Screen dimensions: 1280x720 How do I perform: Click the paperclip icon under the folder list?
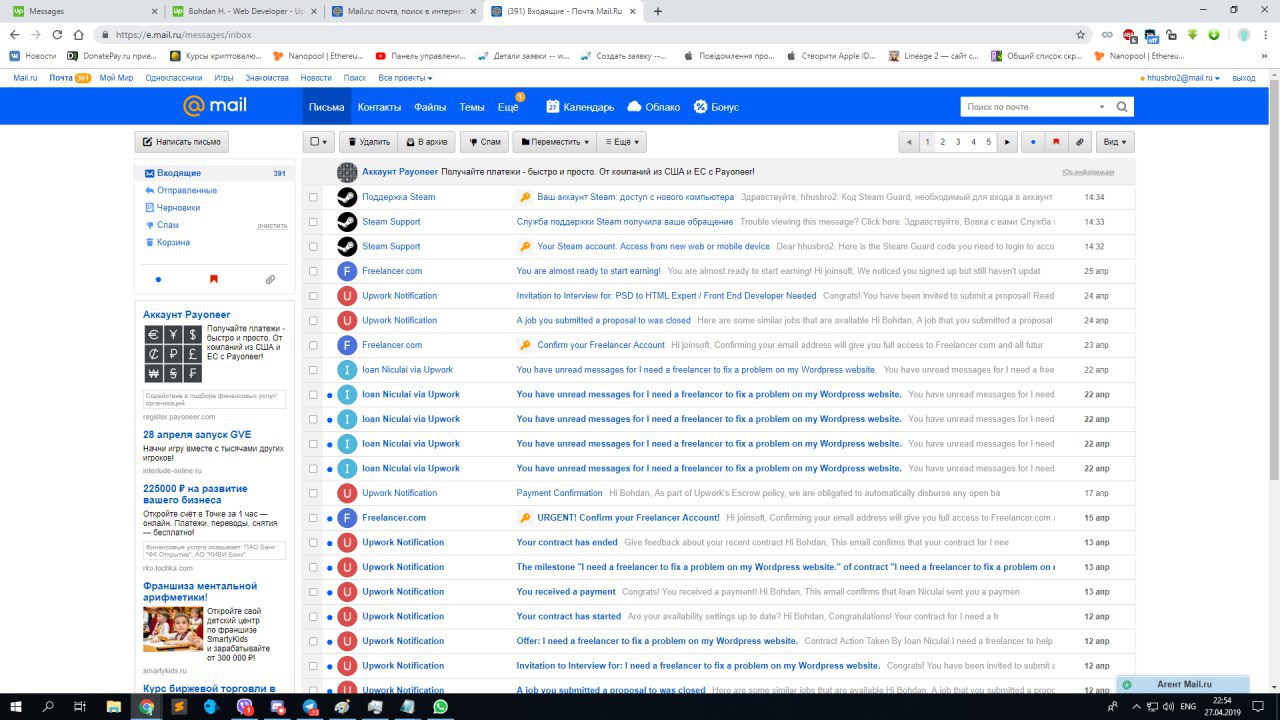(x=270, y=280)
